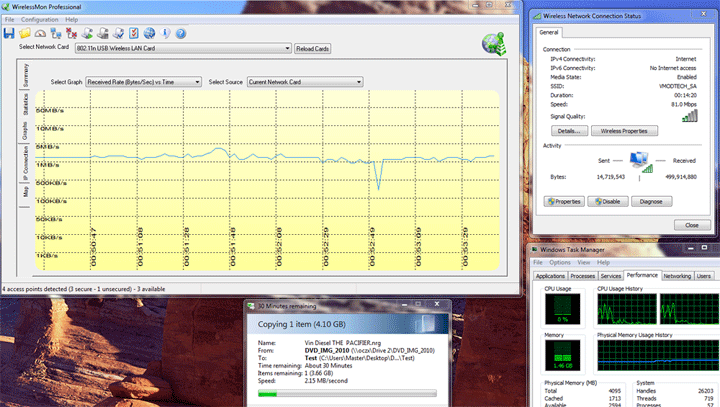Click the connected computers network icon

pos(56,33)
